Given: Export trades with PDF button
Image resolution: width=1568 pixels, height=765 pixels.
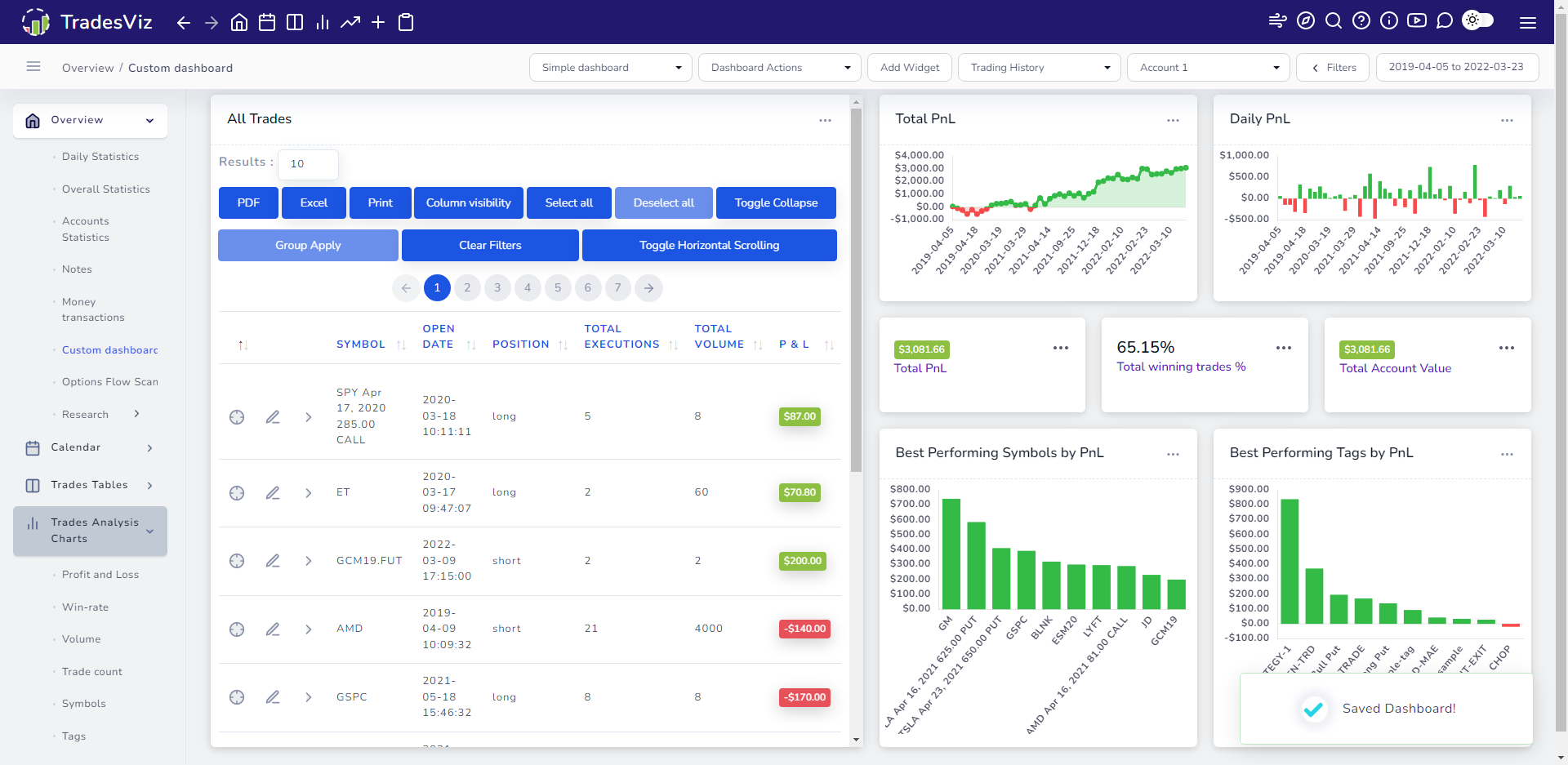Looking at the screenshot, I should 248,202.
